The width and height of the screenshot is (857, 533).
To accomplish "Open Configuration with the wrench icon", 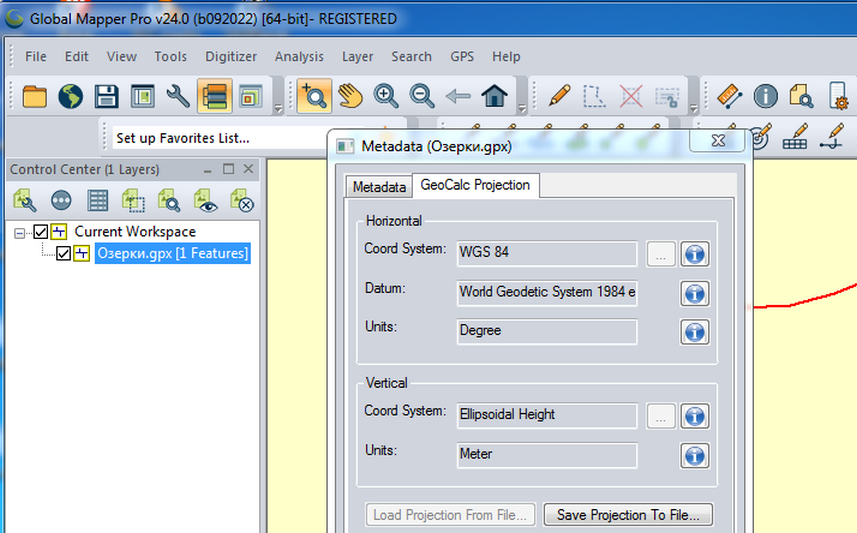I will (x=178, y=97).
